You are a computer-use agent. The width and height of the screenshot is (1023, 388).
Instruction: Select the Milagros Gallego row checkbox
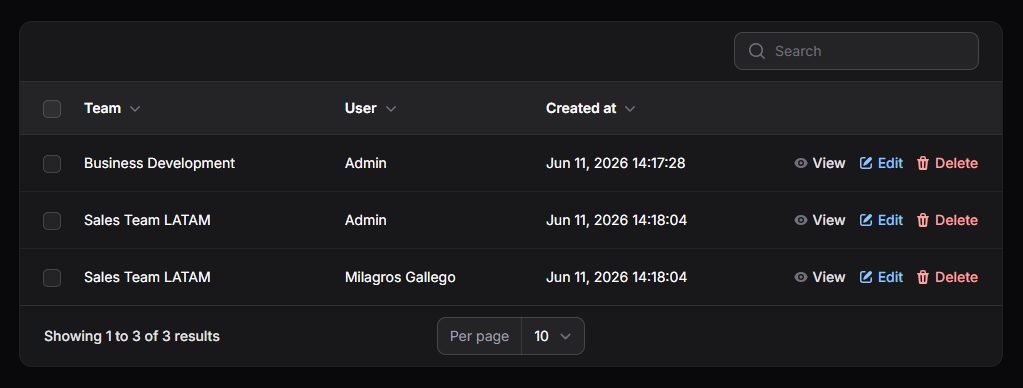52,278
